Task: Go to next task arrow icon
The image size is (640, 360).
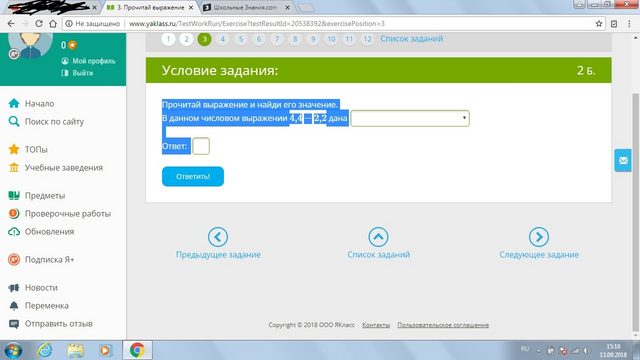Action: tap(539, 237)
